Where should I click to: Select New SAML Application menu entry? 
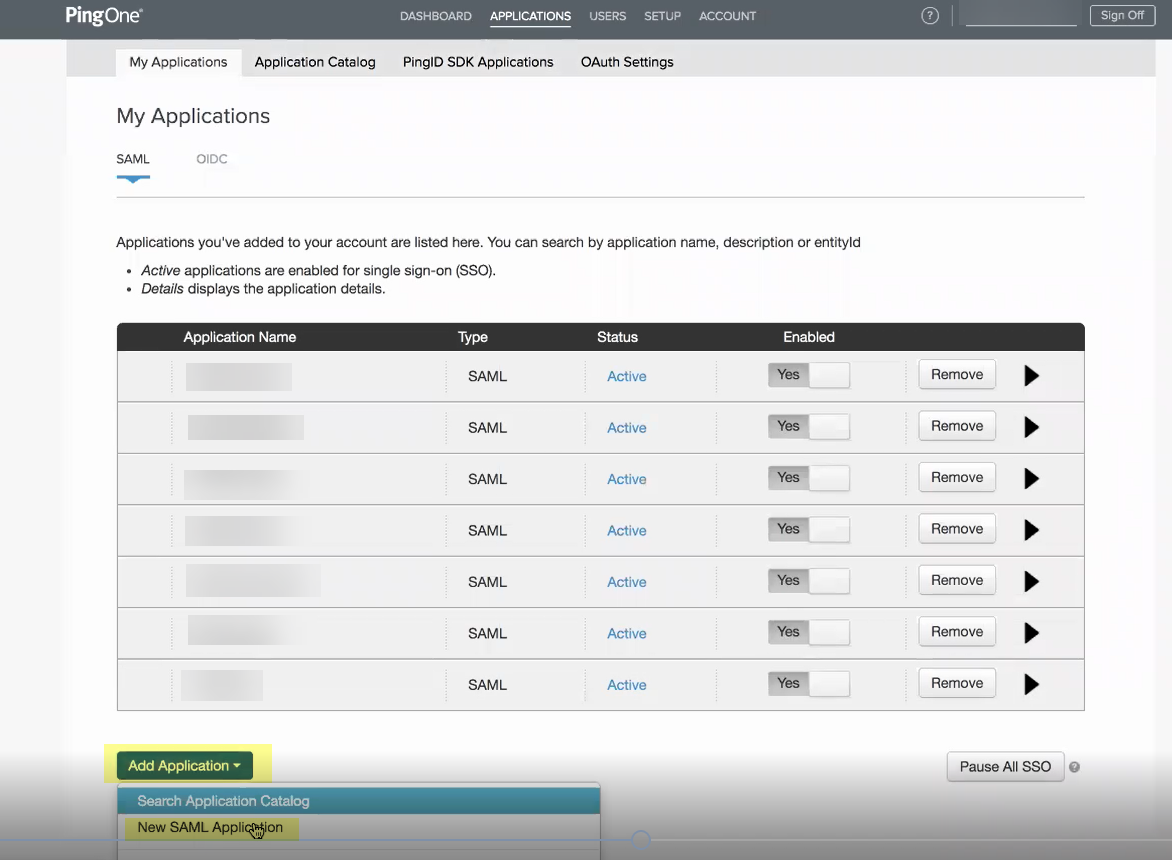(210, 828)
